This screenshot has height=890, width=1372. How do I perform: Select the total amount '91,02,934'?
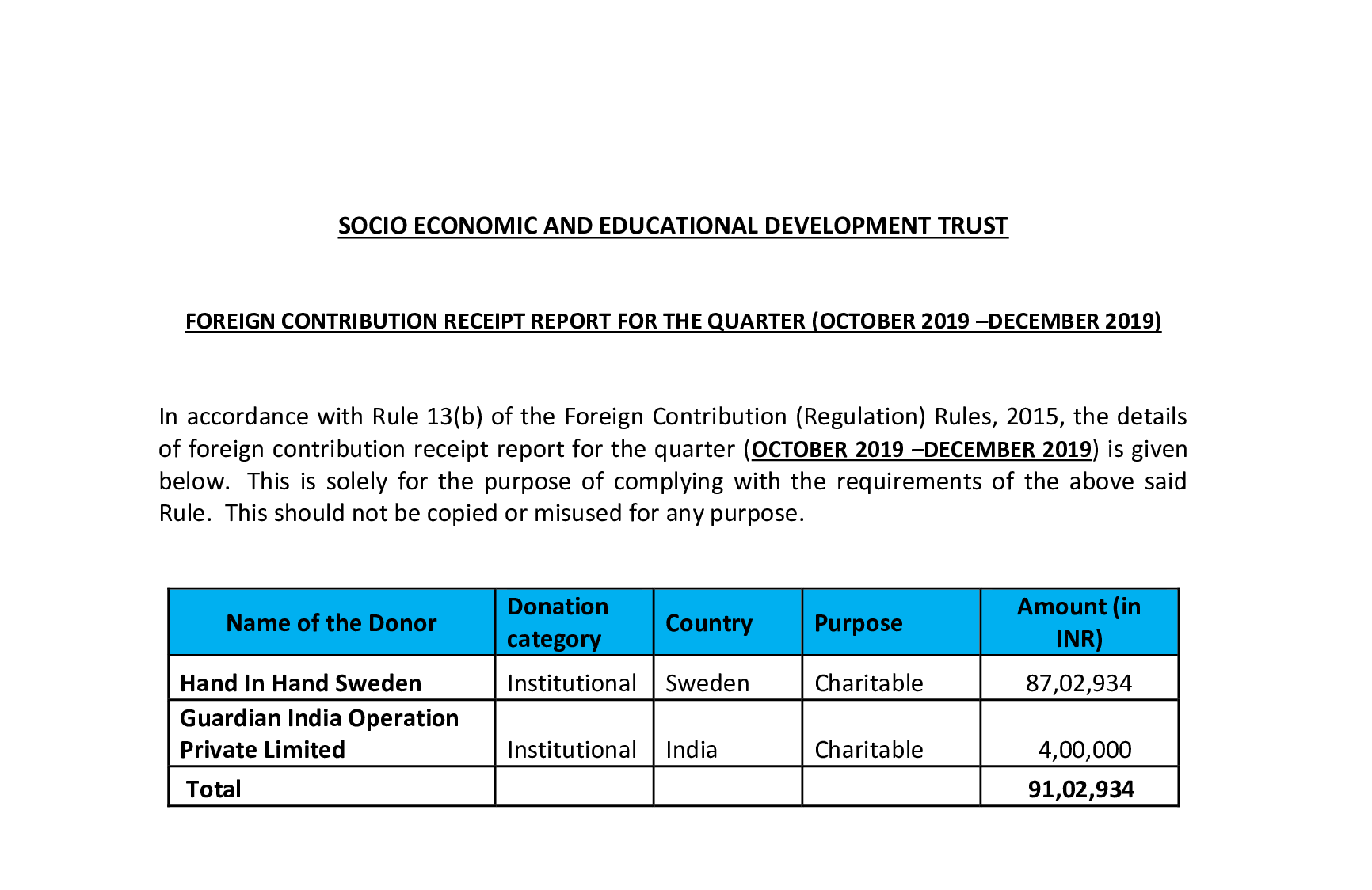1081,789
